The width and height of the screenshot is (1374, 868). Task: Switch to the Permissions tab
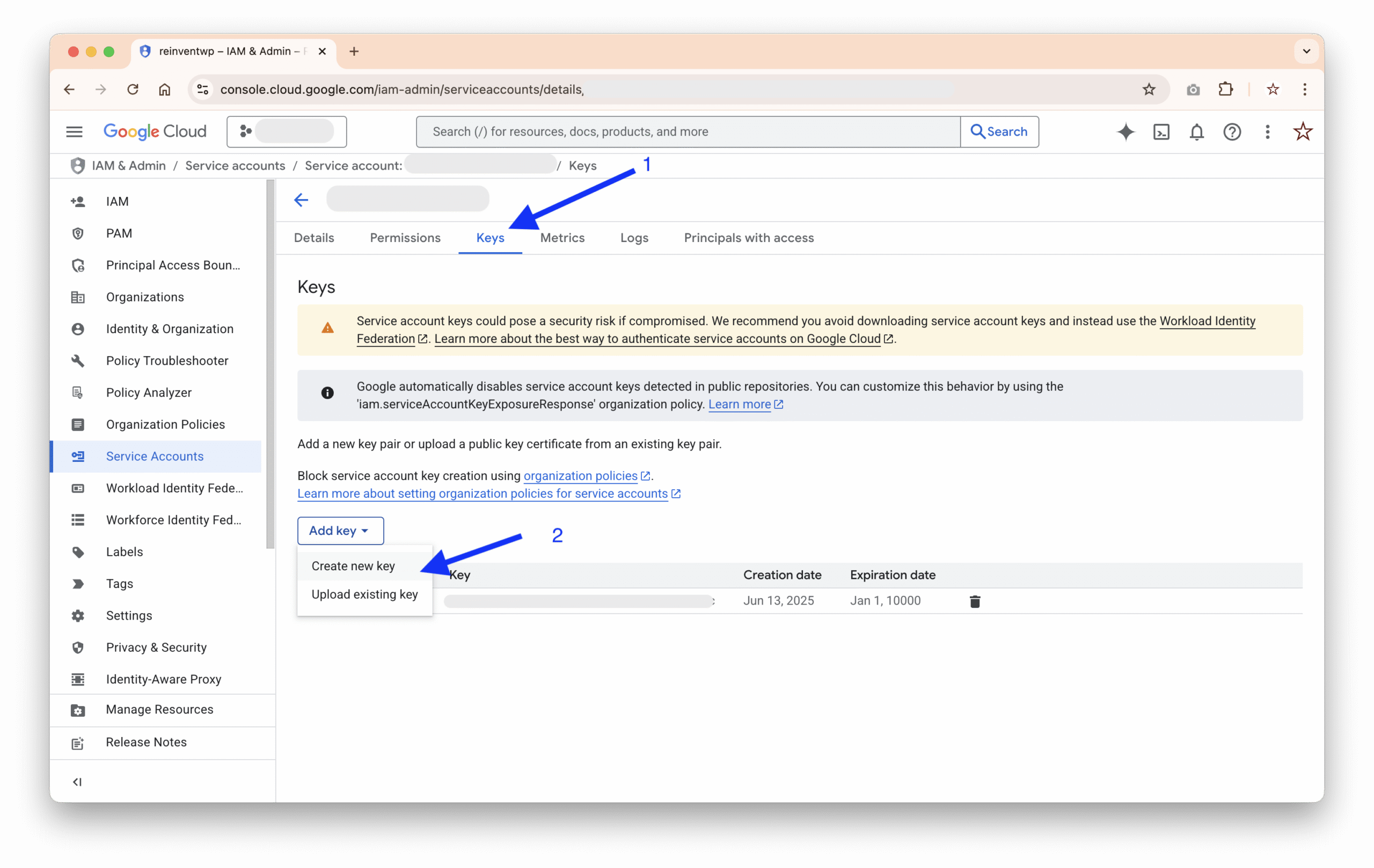405,238
